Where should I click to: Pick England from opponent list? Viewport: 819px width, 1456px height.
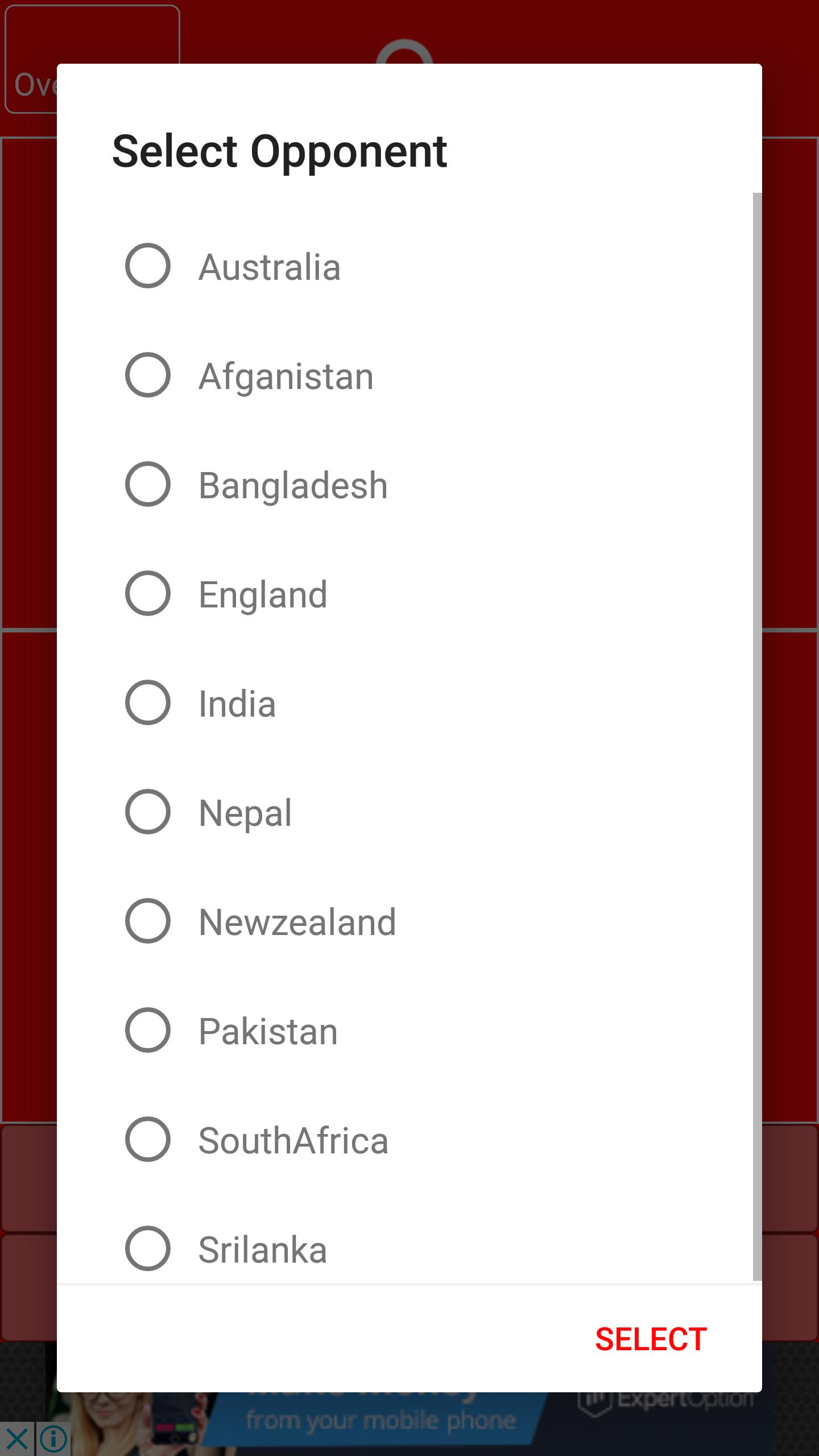coord(148,593)
